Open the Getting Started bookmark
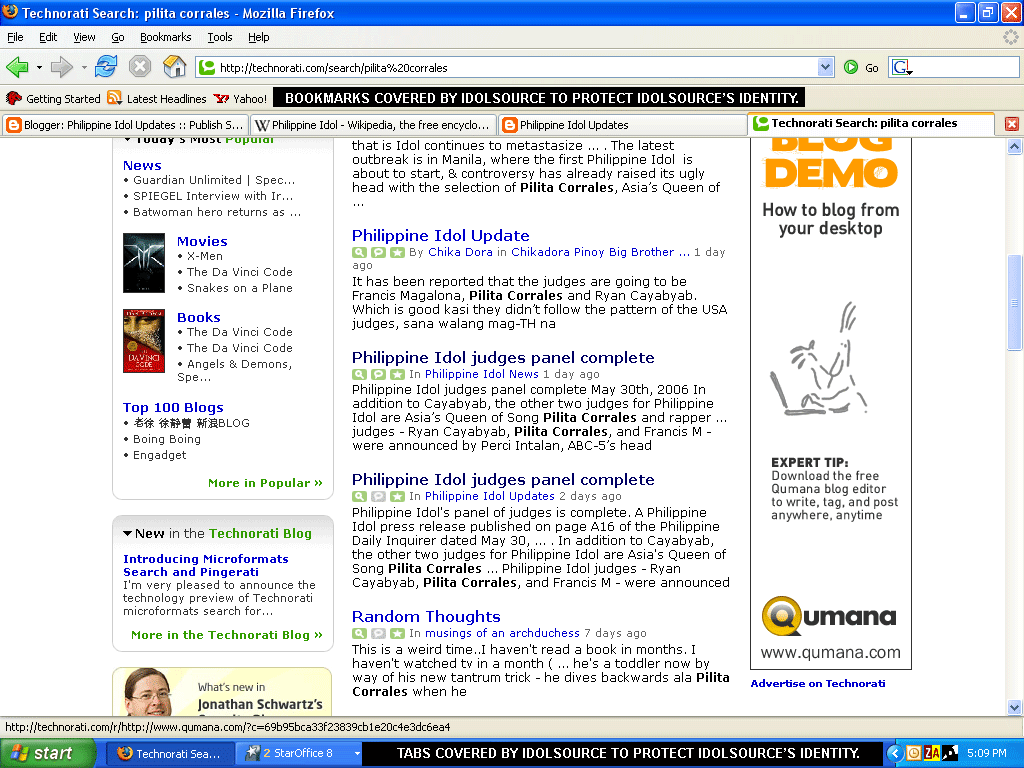This screenshot has width=1024, height=768. [53, 99]
